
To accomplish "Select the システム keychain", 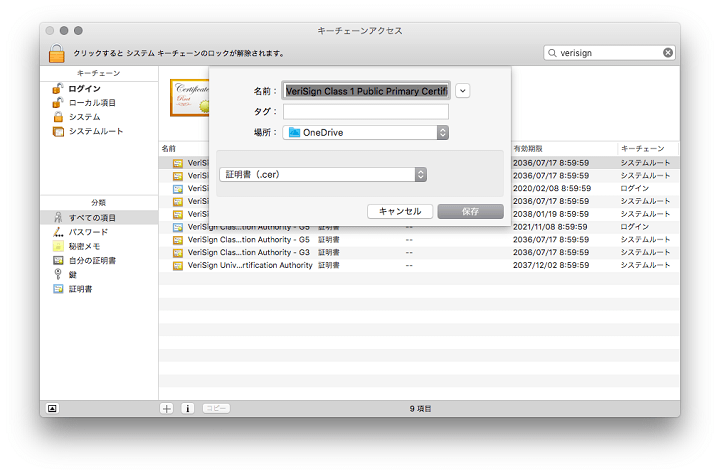I will pyautogui.click(x=84, y=117).
